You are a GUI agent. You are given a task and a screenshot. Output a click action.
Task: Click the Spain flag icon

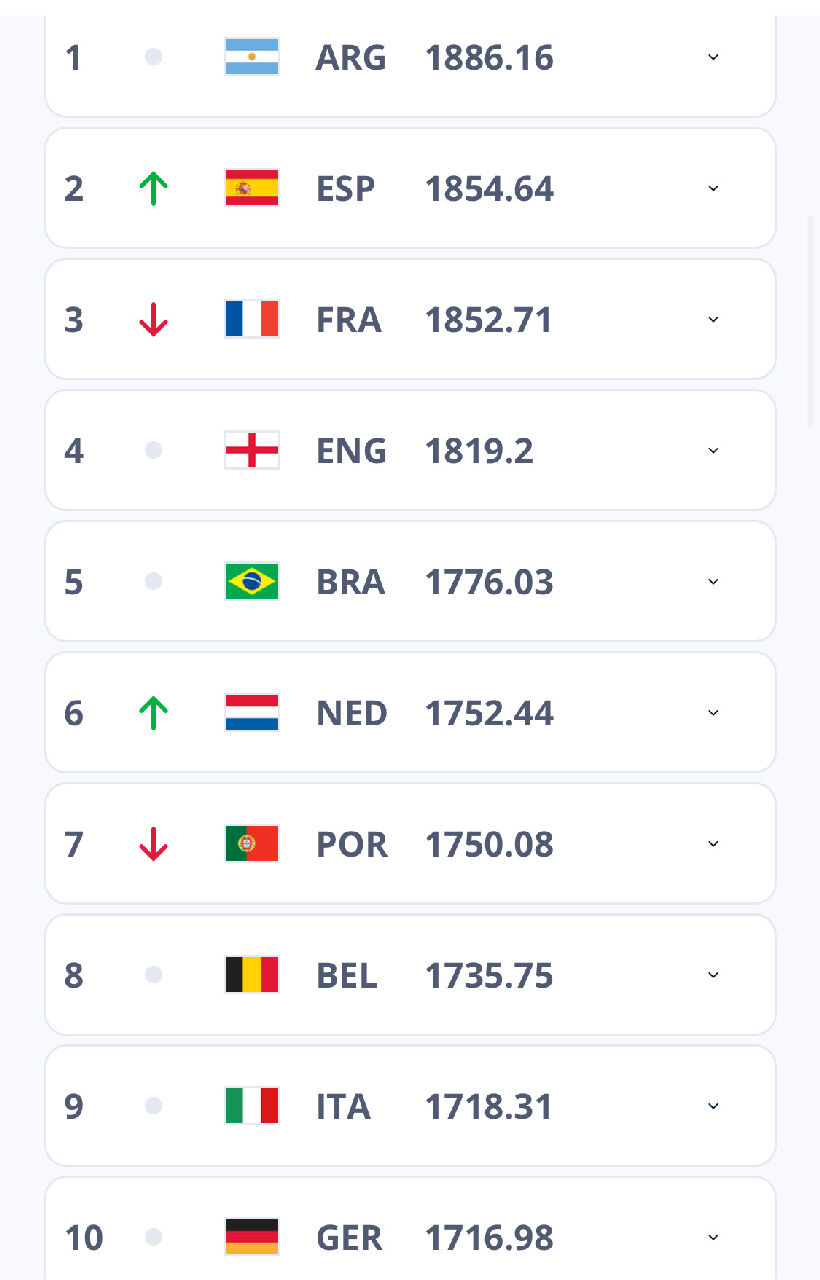click(252, 188)
